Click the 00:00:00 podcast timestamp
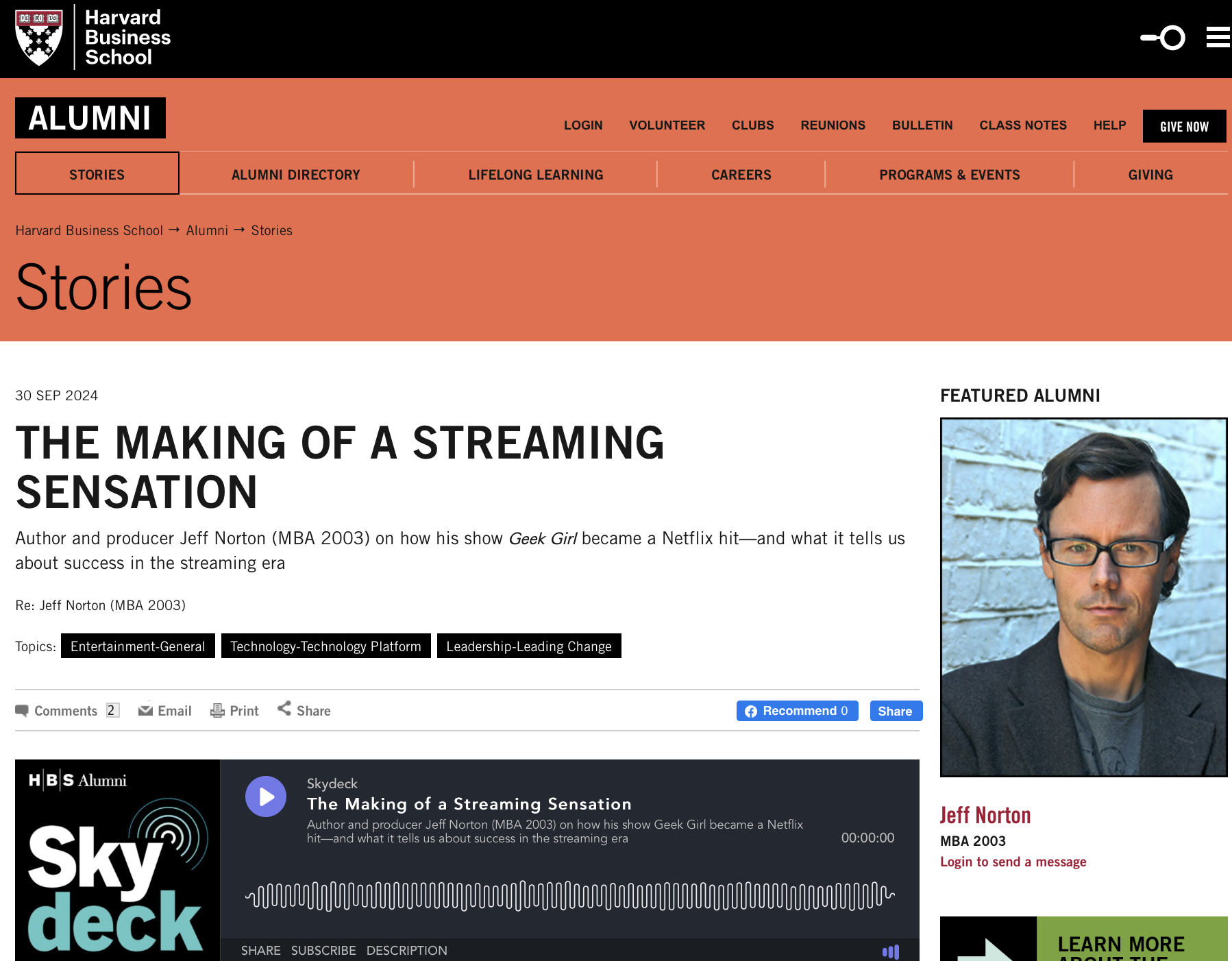Viewport: 1232px width, 961px height. click(x=868, y=838)
